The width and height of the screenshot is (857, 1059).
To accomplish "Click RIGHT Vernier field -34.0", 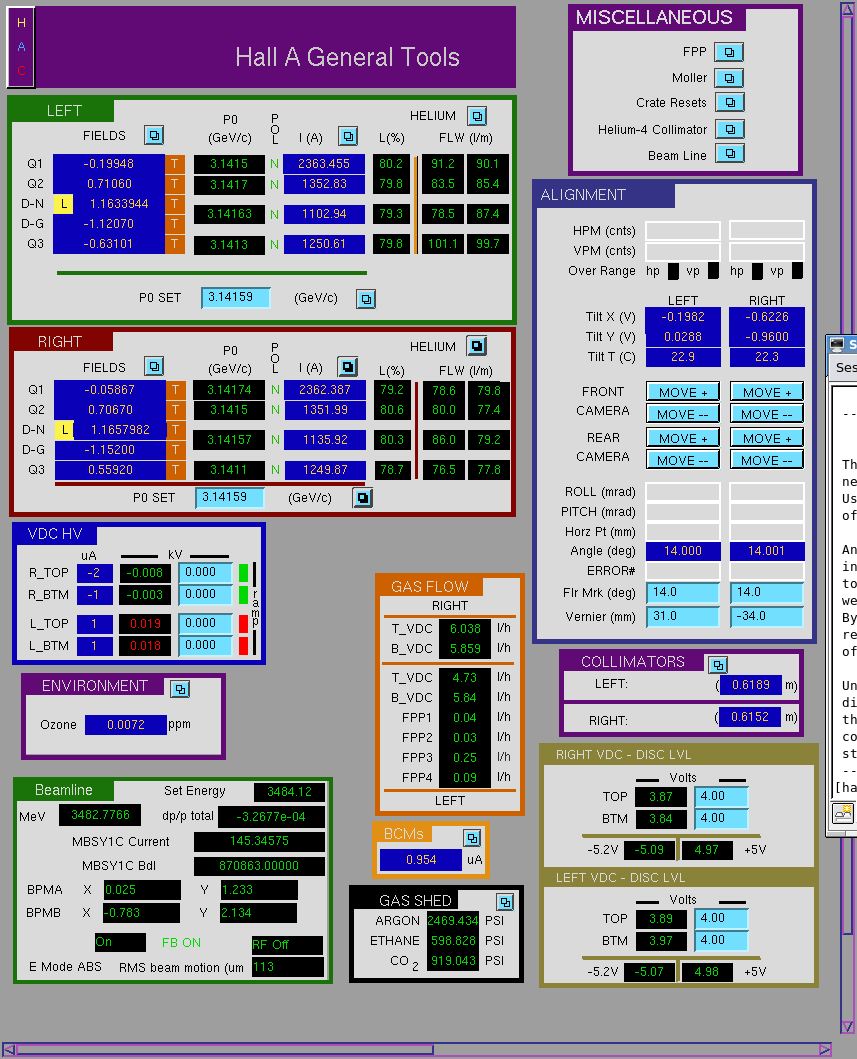I will point(767,617).
